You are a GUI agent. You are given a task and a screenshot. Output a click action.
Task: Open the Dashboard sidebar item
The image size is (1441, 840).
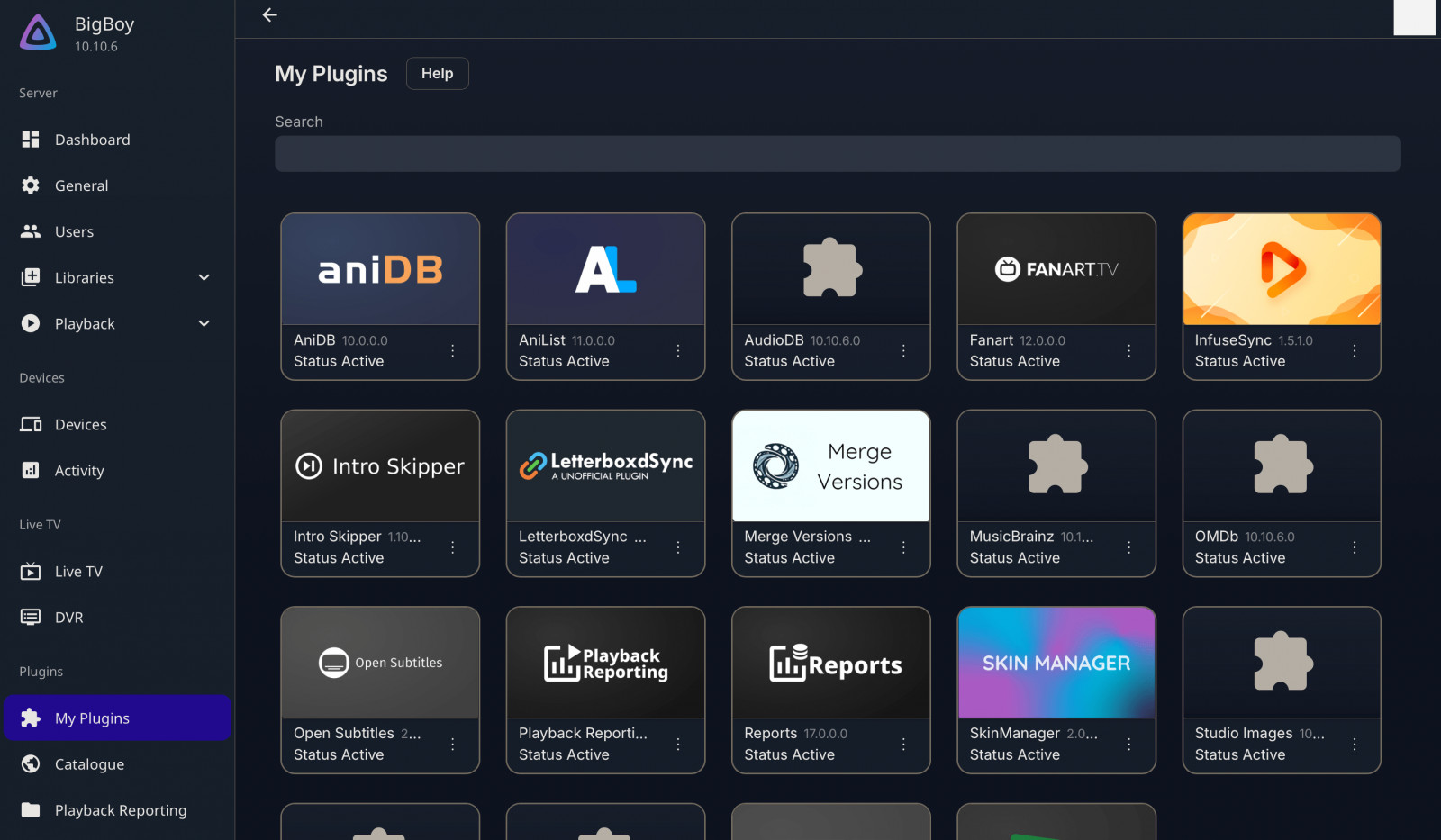click(x=92, y=140)
